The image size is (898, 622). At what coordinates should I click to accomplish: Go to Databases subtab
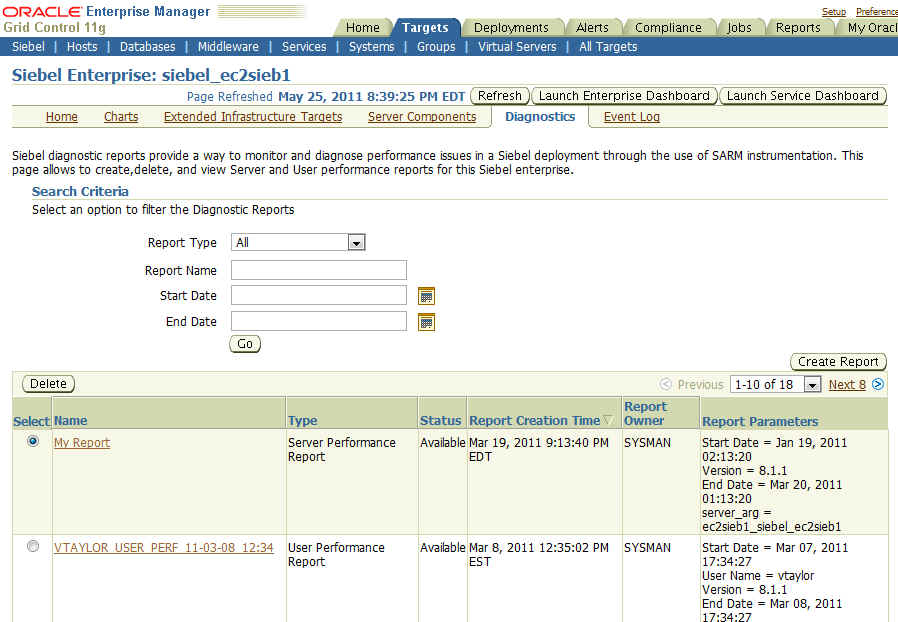(147, 47)
